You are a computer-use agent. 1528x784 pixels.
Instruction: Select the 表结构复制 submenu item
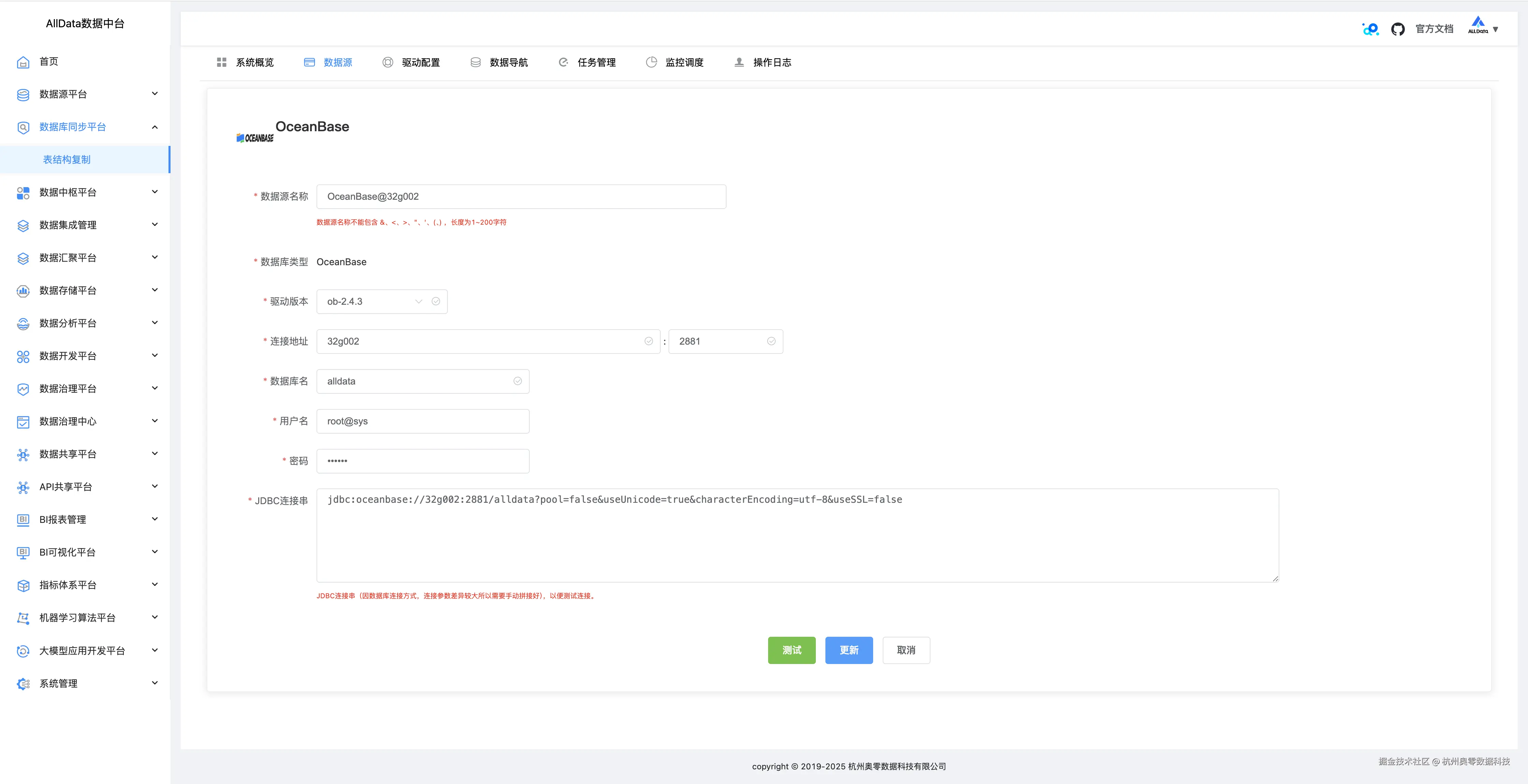pyautogui.click(x=67, y=160)
